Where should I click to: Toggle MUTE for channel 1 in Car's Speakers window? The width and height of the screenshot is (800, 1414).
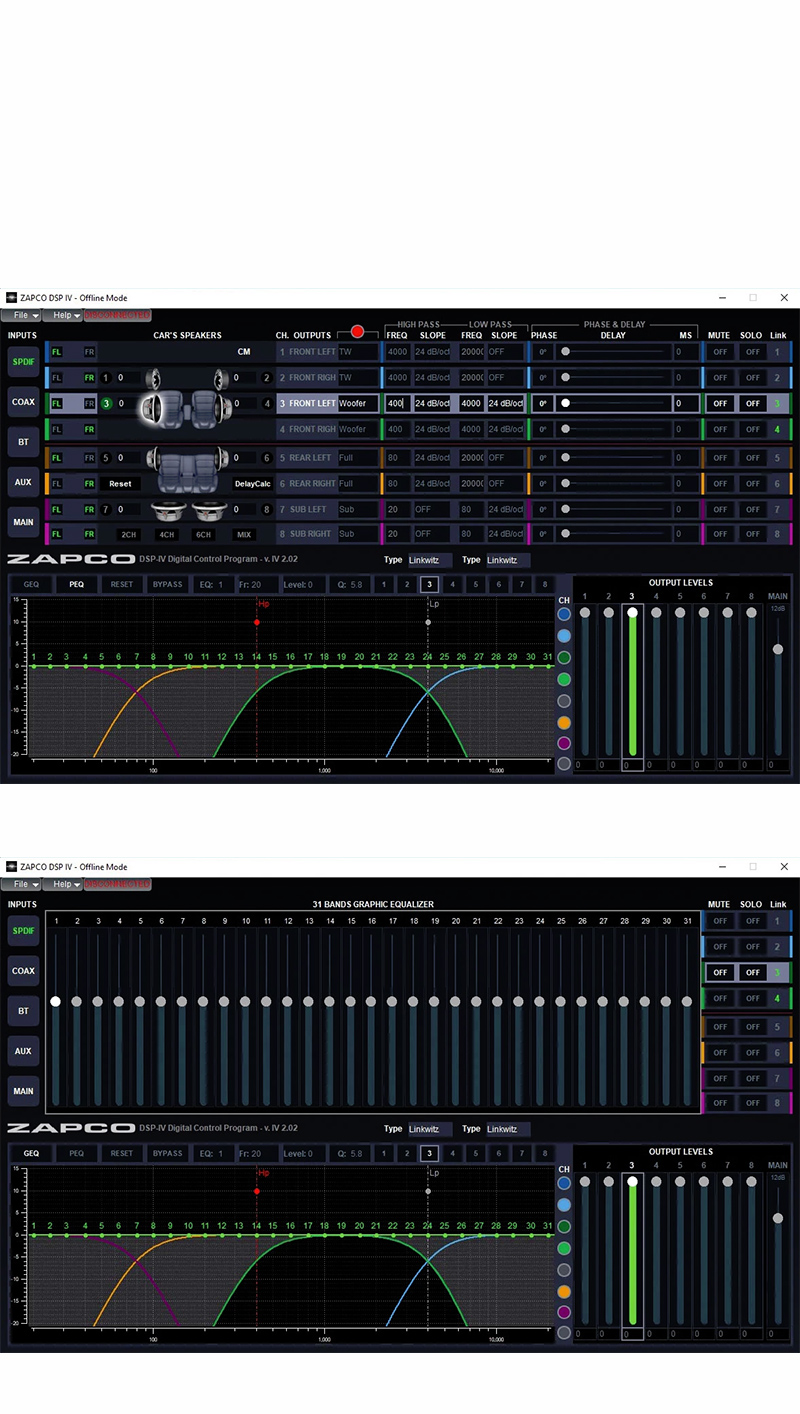719,352
